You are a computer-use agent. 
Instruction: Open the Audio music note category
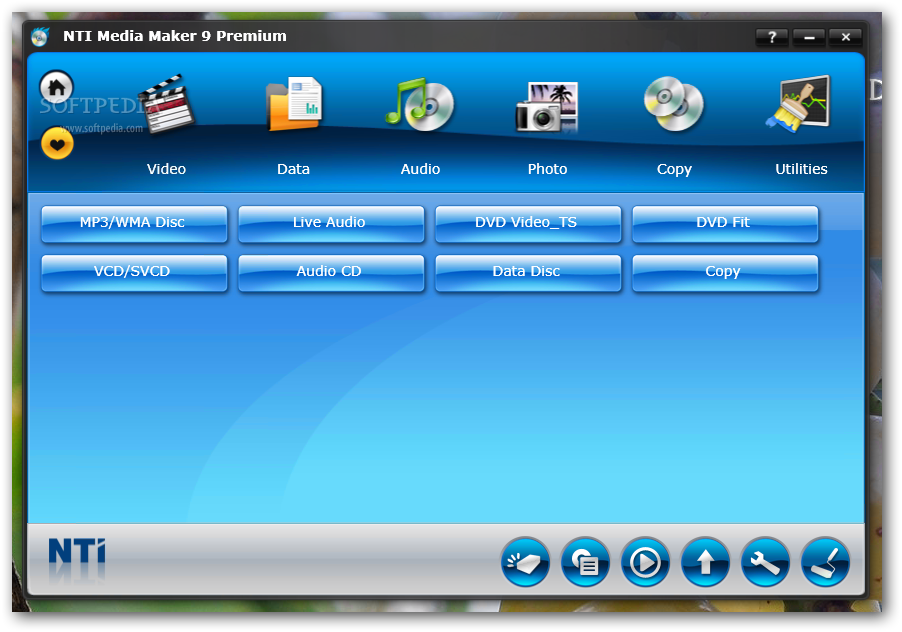pos(420,104)
